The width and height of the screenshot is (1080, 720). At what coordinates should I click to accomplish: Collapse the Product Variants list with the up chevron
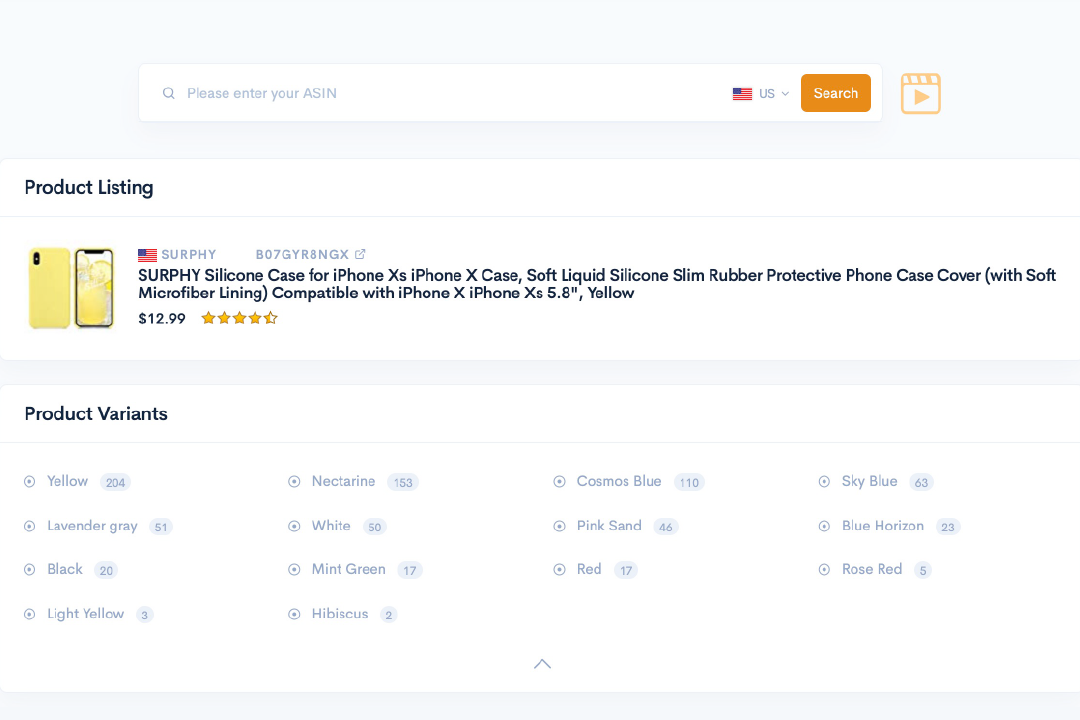(x=543, y=664)
